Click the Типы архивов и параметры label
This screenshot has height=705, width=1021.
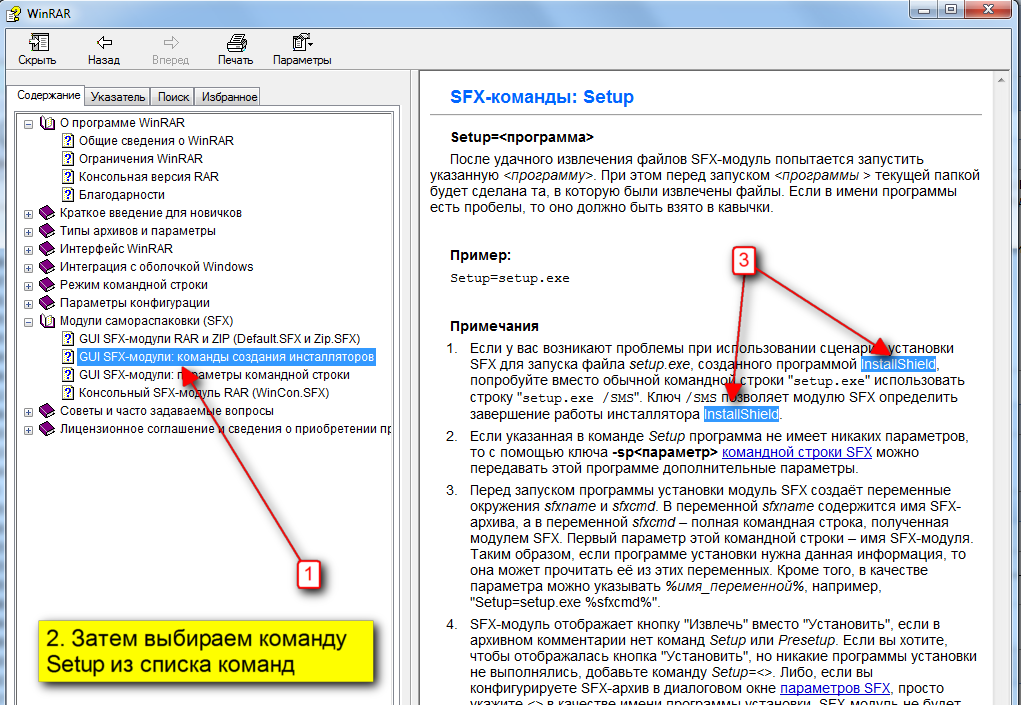(x=137, y=230)
